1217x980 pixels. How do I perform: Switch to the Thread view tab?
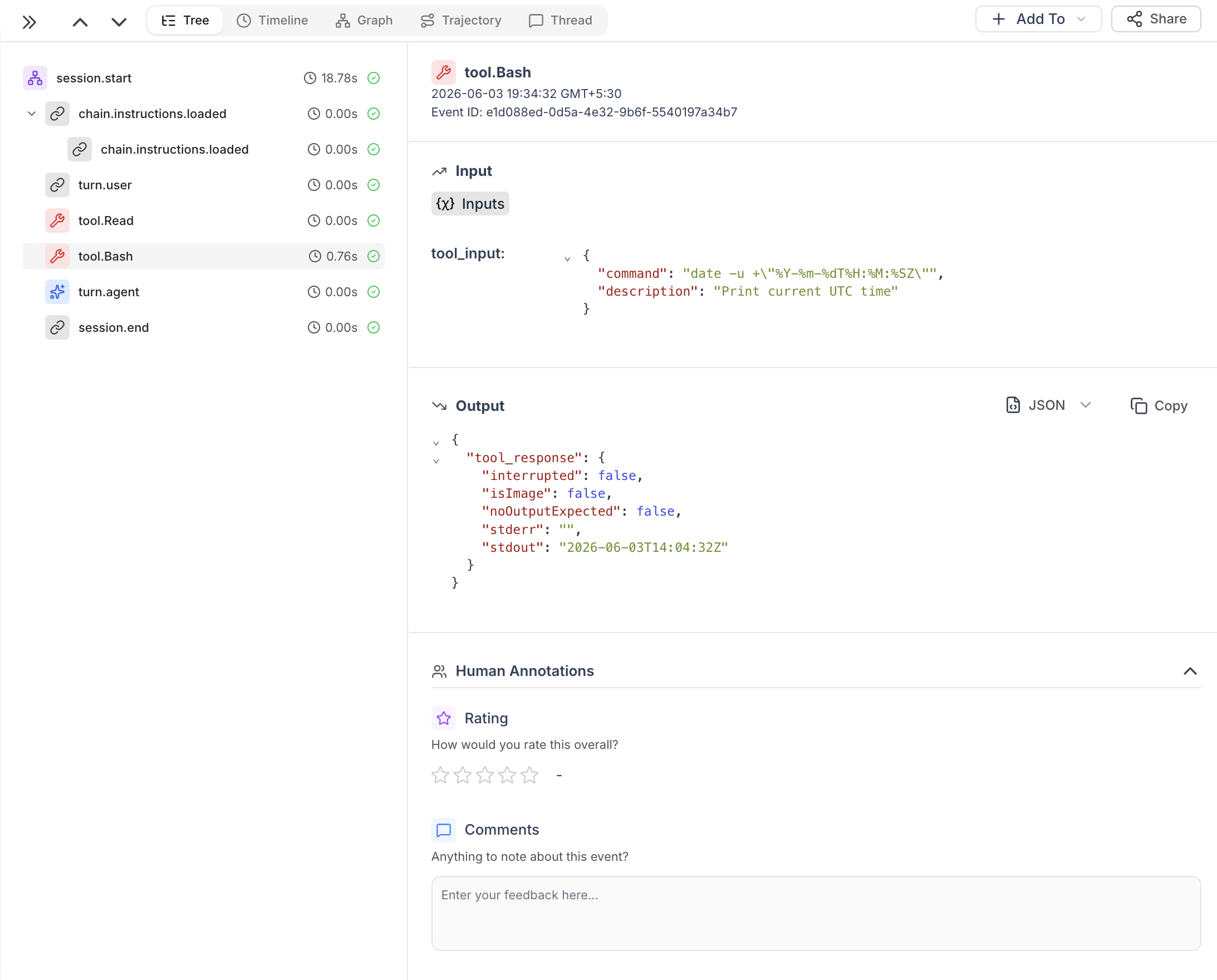pyautogui.click(x=561, y=20)
